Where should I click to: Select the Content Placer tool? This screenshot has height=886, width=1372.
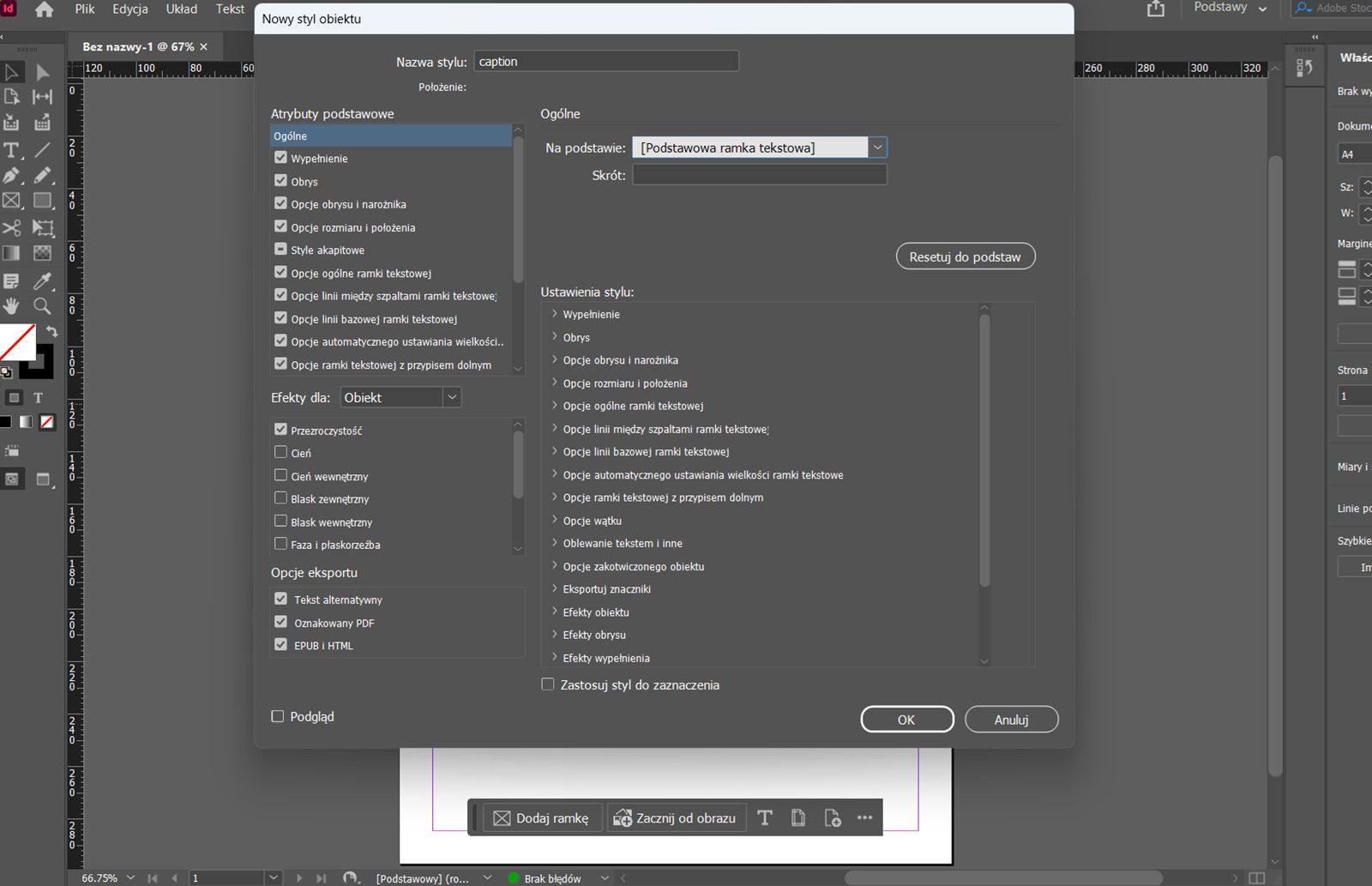(42, 123)
